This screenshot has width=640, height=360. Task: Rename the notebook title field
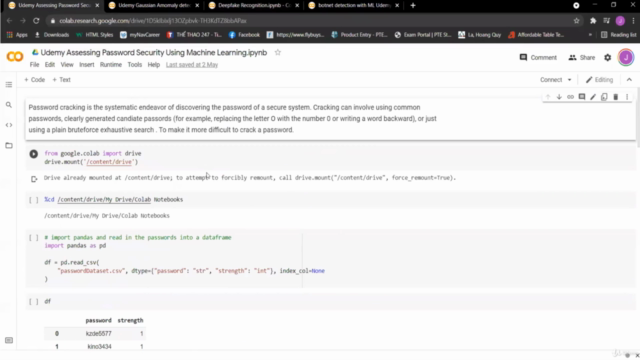pyautogui.click(x=153, y=53)
